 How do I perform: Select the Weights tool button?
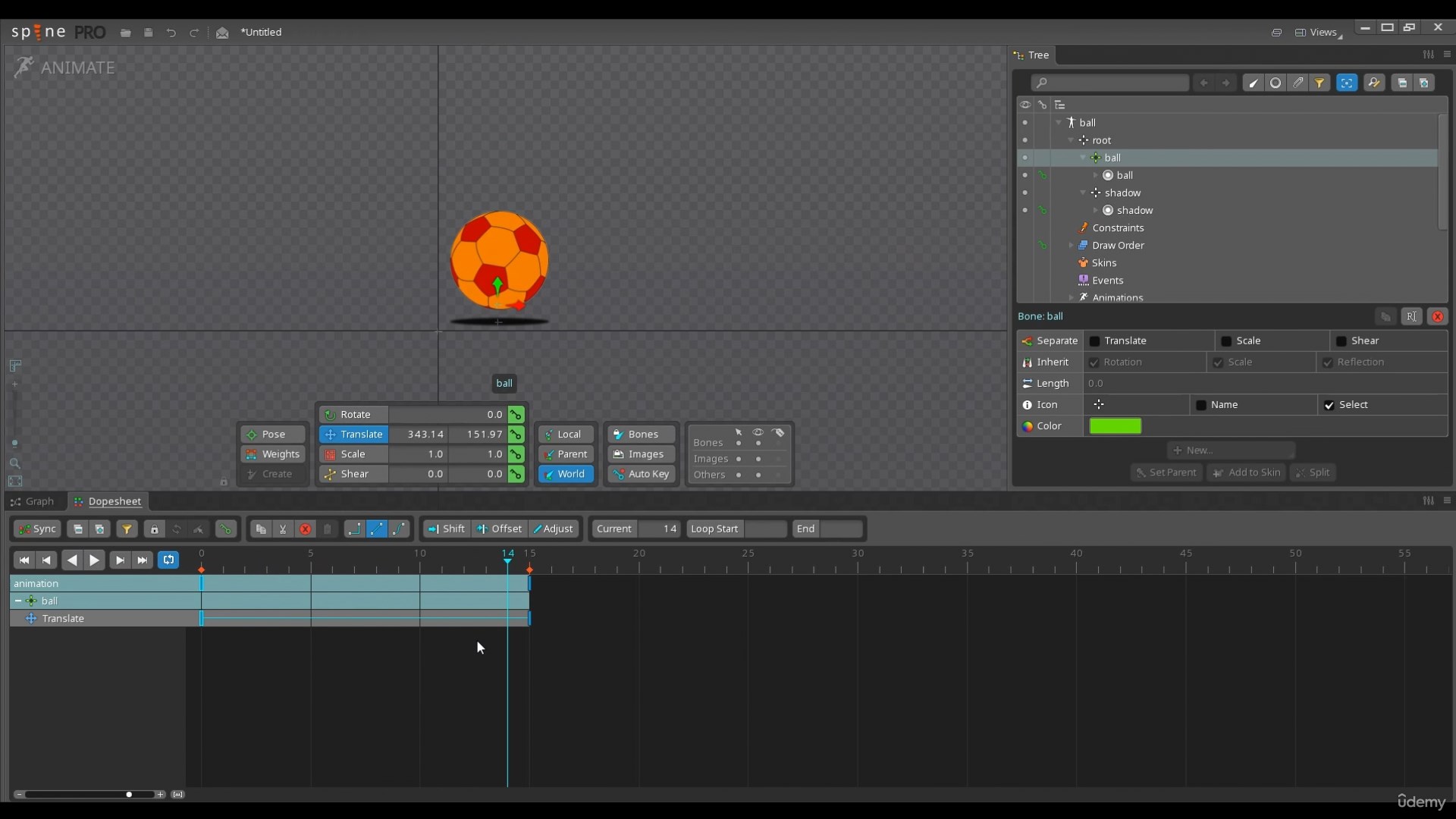[x=273, y=454]
